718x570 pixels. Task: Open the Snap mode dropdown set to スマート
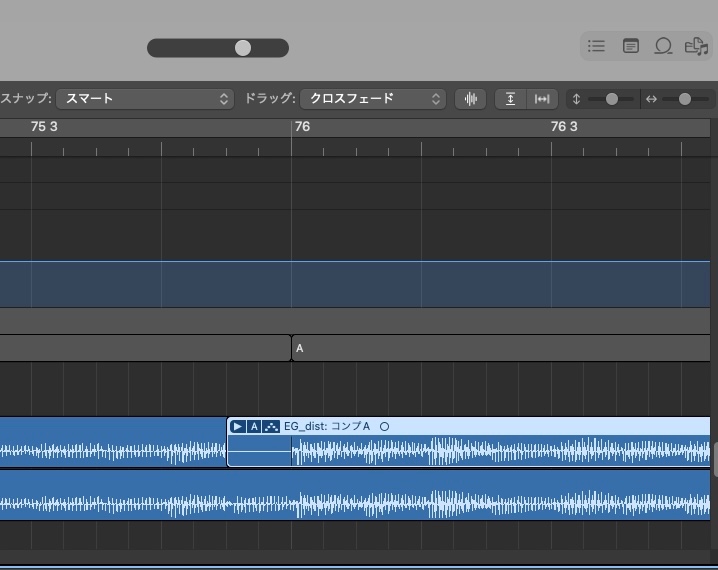[145, 99]
